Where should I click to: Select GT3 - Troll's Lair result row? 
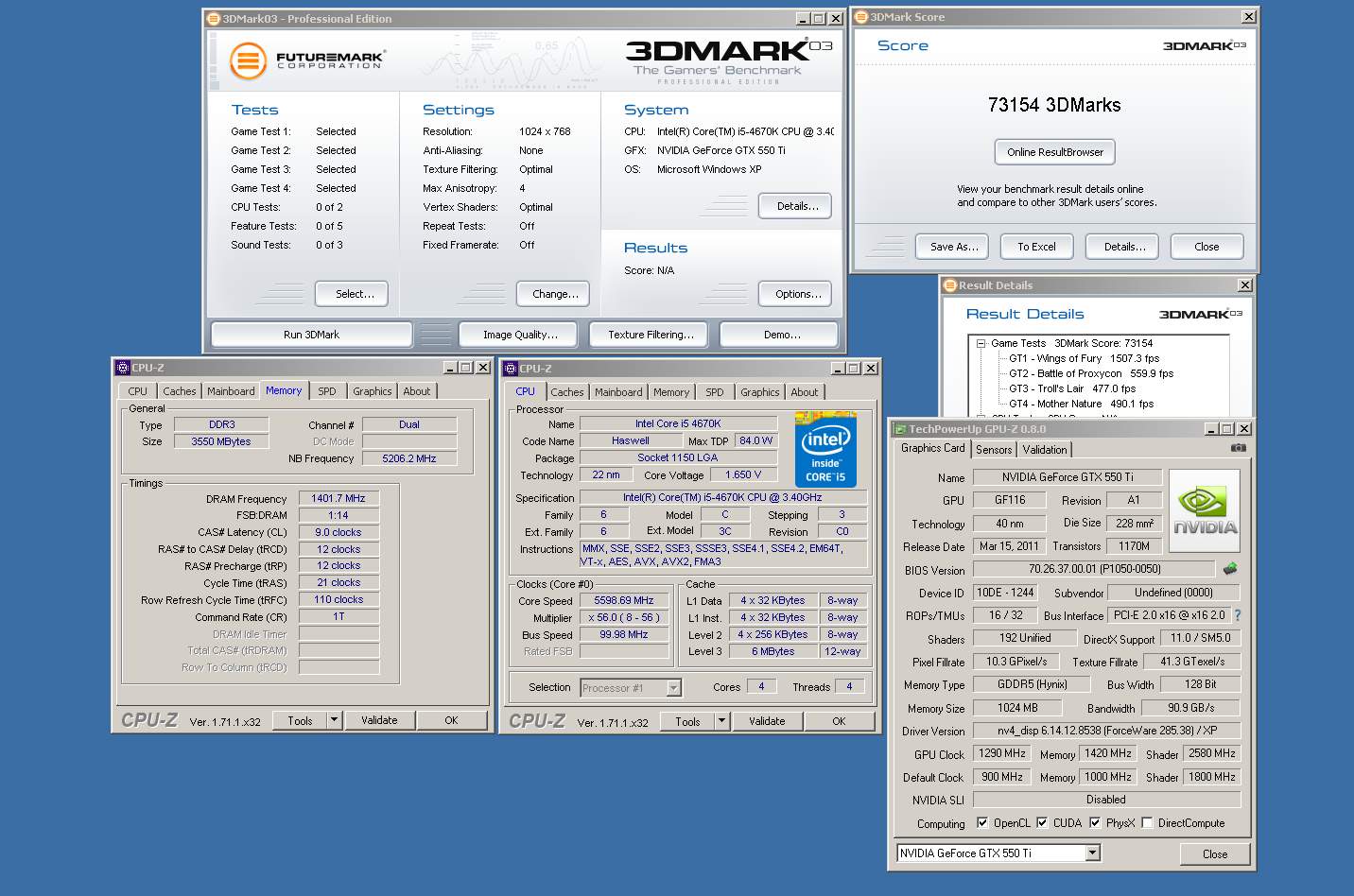1072,388
